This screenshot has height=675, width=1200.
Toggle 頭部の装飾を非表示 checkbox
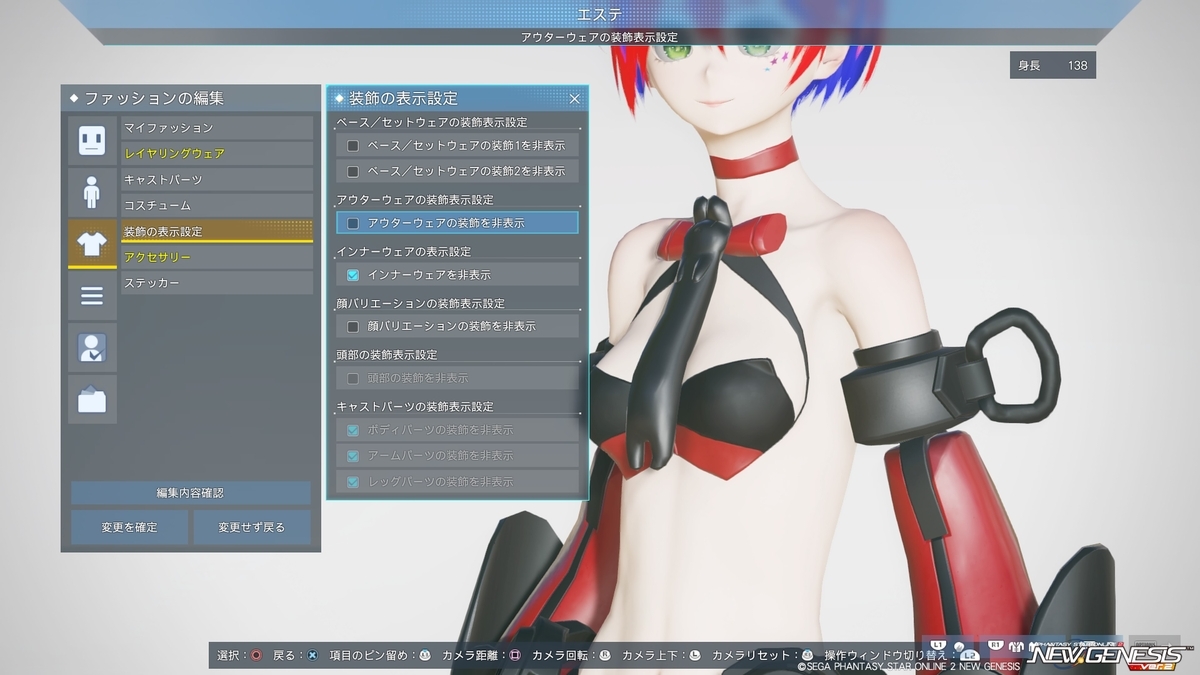352,378
